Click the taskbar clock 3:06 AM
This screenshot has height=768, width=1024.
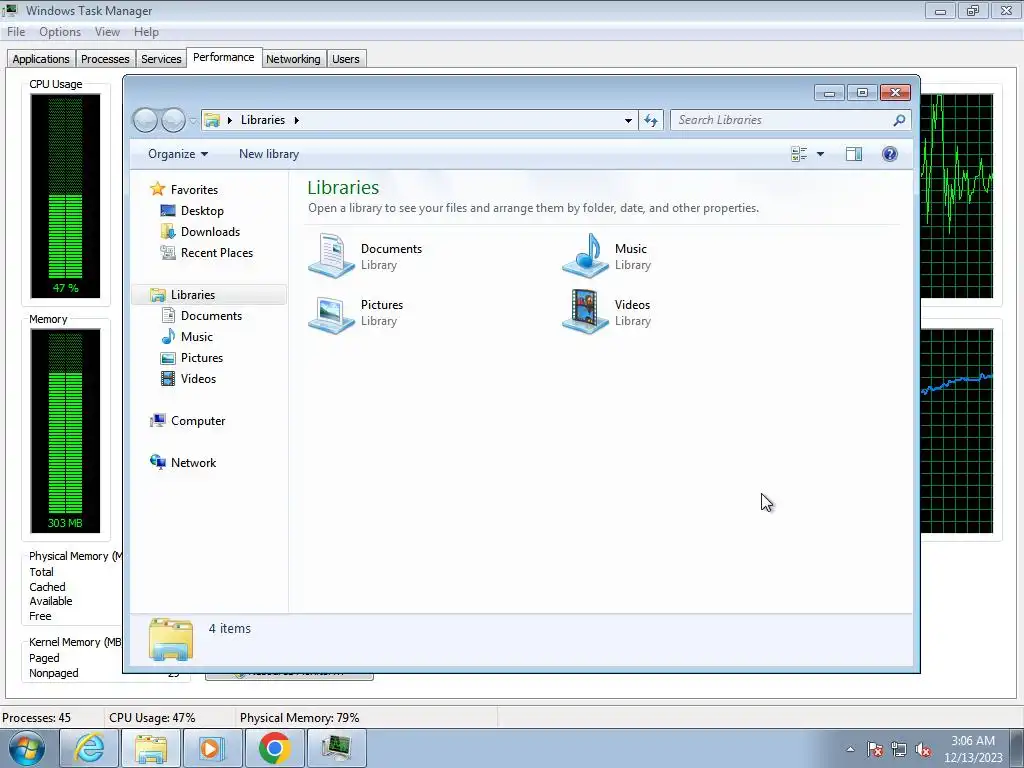[973, 741]
